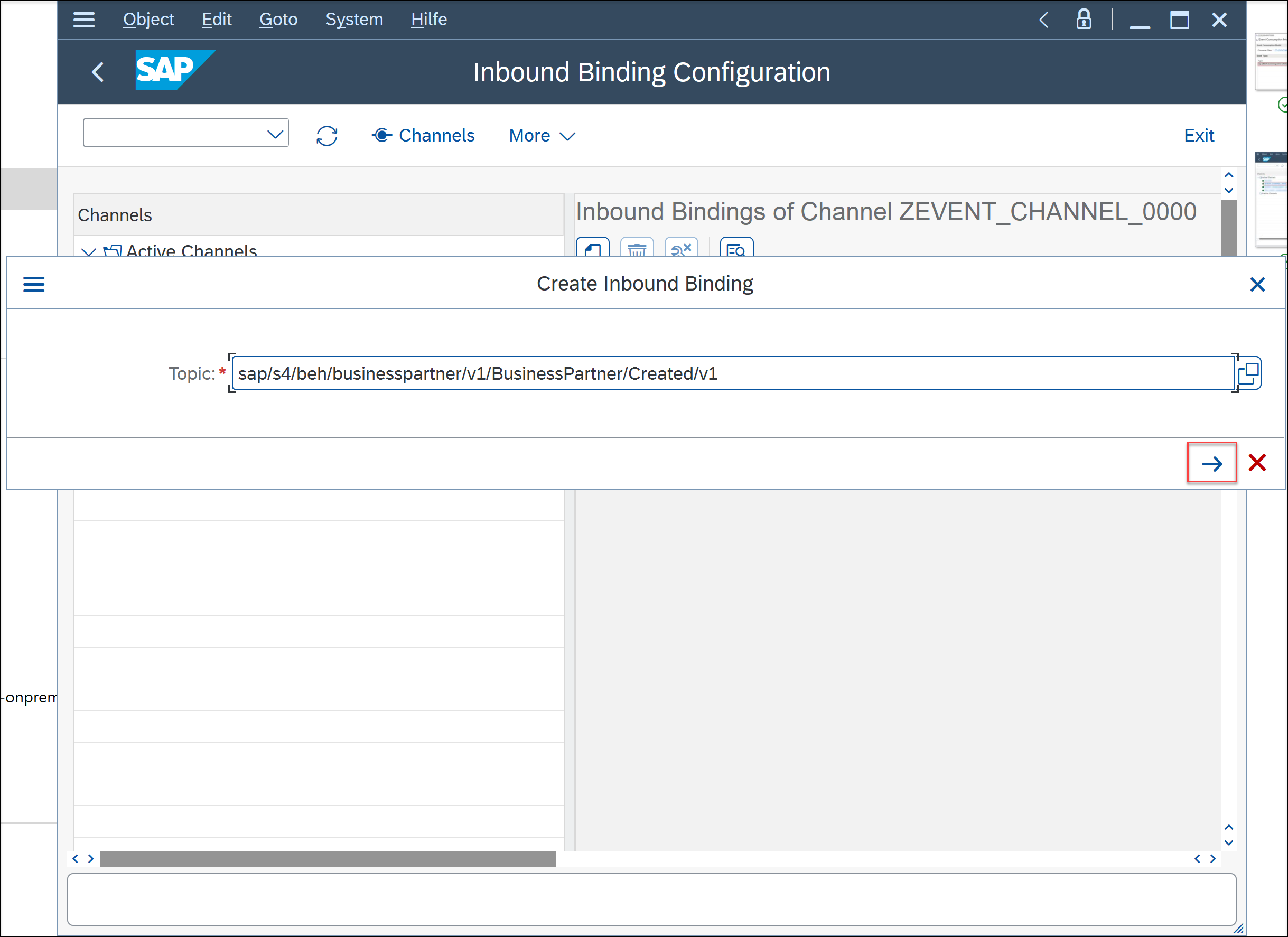
Task: Click the Channels toolbar button
Action: tap(423, 135)
